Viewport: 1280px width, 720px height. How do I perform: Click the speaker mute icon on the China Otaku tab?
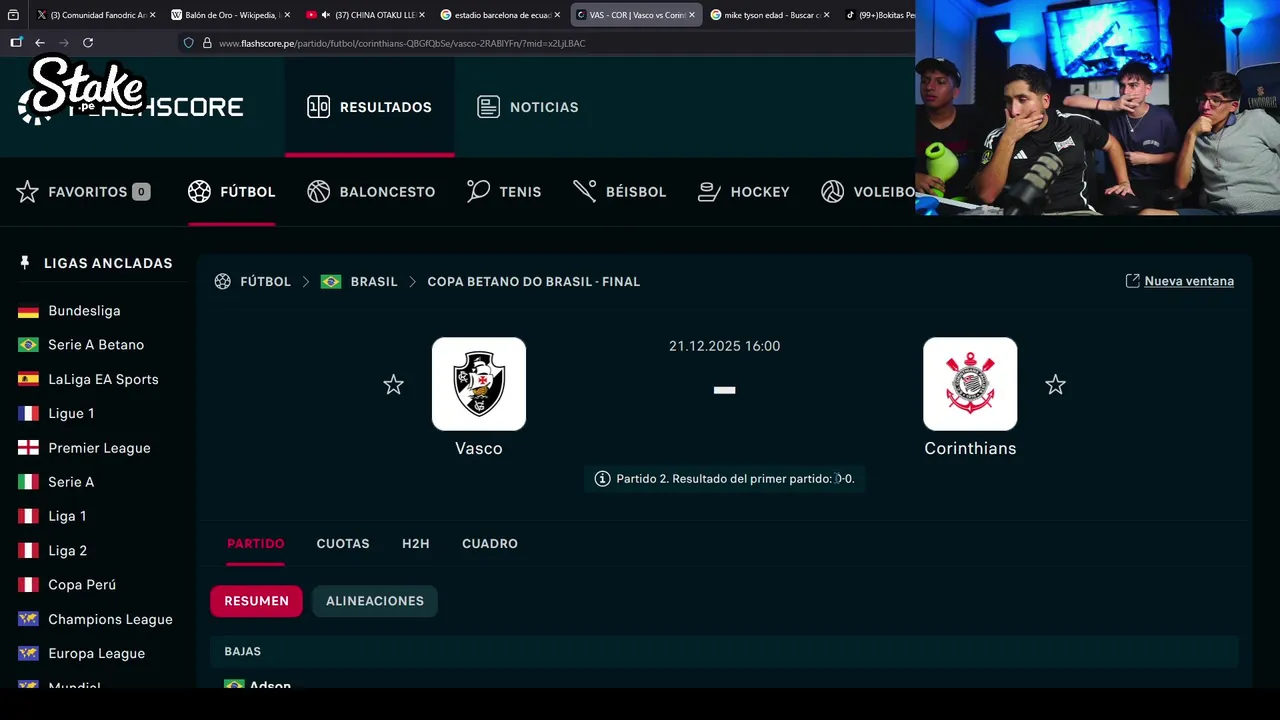(x=325, y=15)
